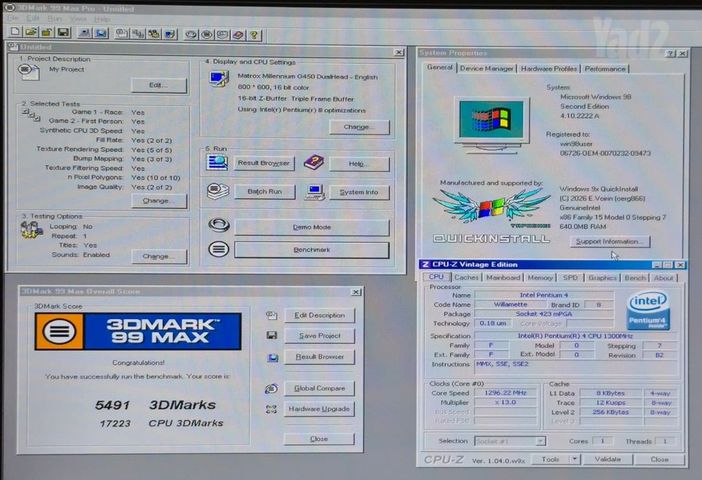Click Change... under Testing Options
Viewport: 702px width, 480px height.
pos(158,256)
